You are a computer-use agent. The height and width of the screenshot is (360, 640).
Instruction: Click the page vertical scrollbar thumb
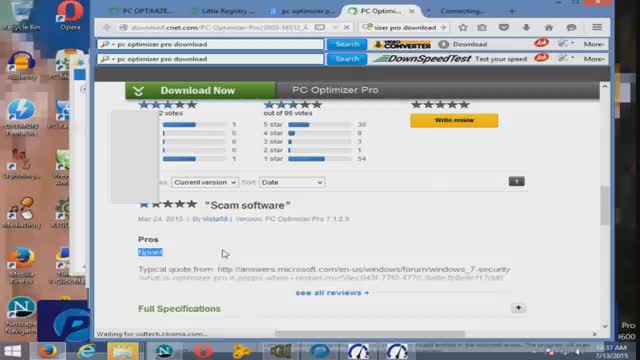pyautogui.click(x=604, y=205)
